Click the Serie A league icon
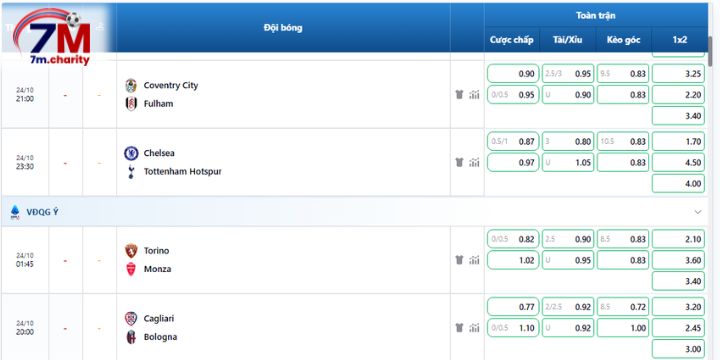 (15, 212)
